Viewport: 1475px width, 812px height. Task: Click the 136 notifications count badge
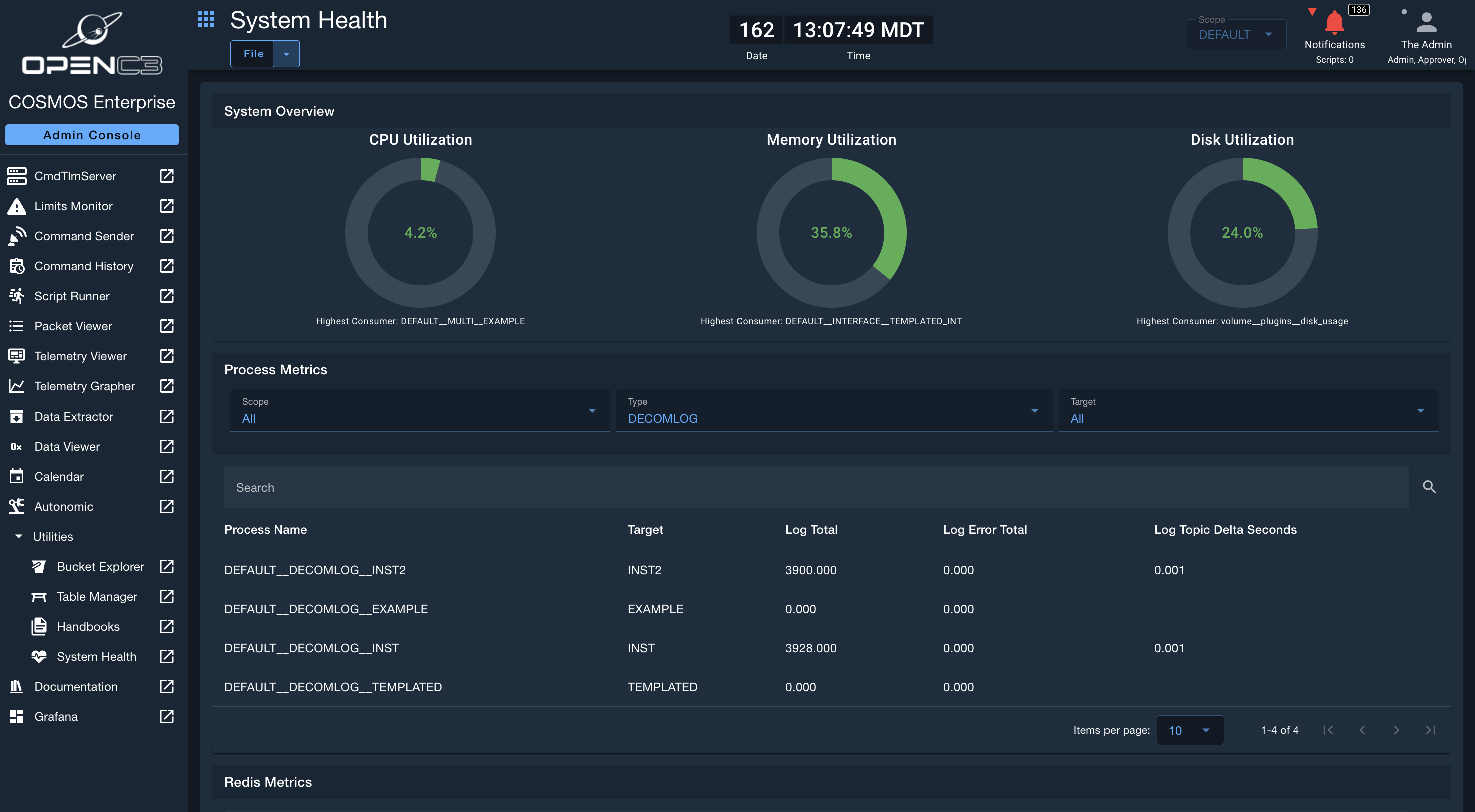(1359, 9)
